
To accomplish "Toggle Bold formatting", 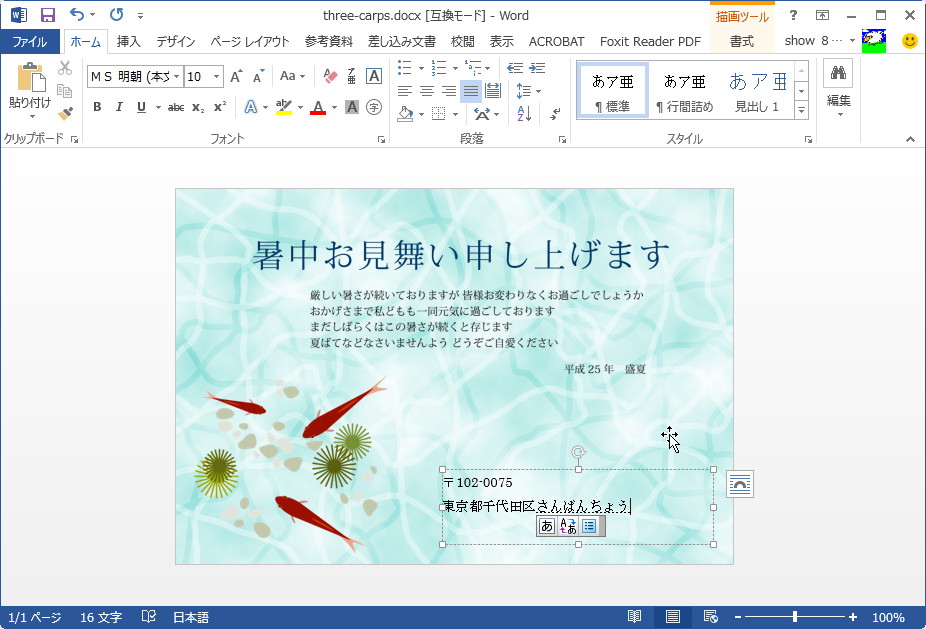I will [97, 105].
